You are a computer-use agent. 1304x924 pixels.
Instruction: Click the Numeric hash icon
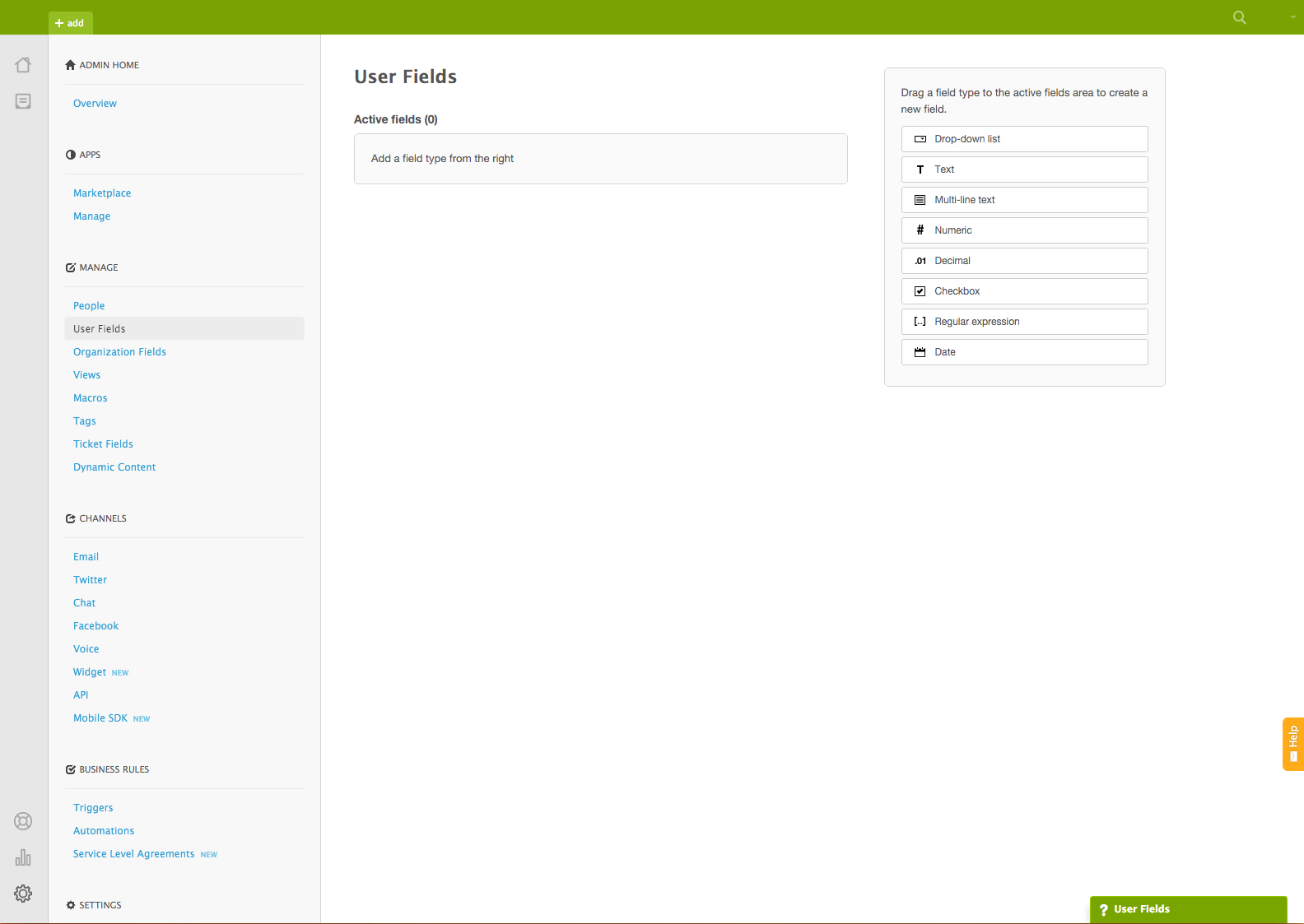[920, 230]
